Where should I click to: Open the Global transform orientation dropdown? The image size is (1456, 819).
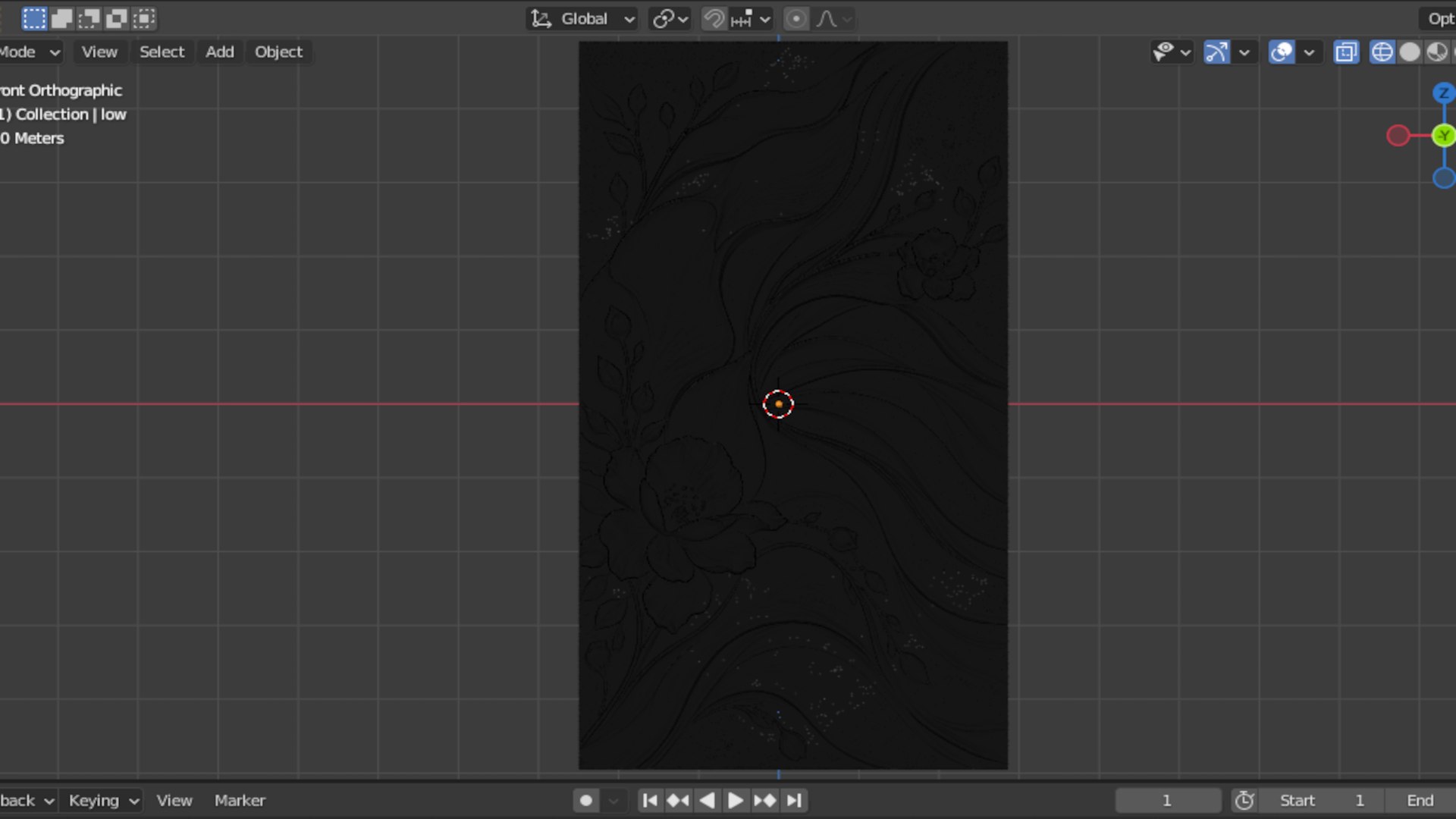coord(582,19)
